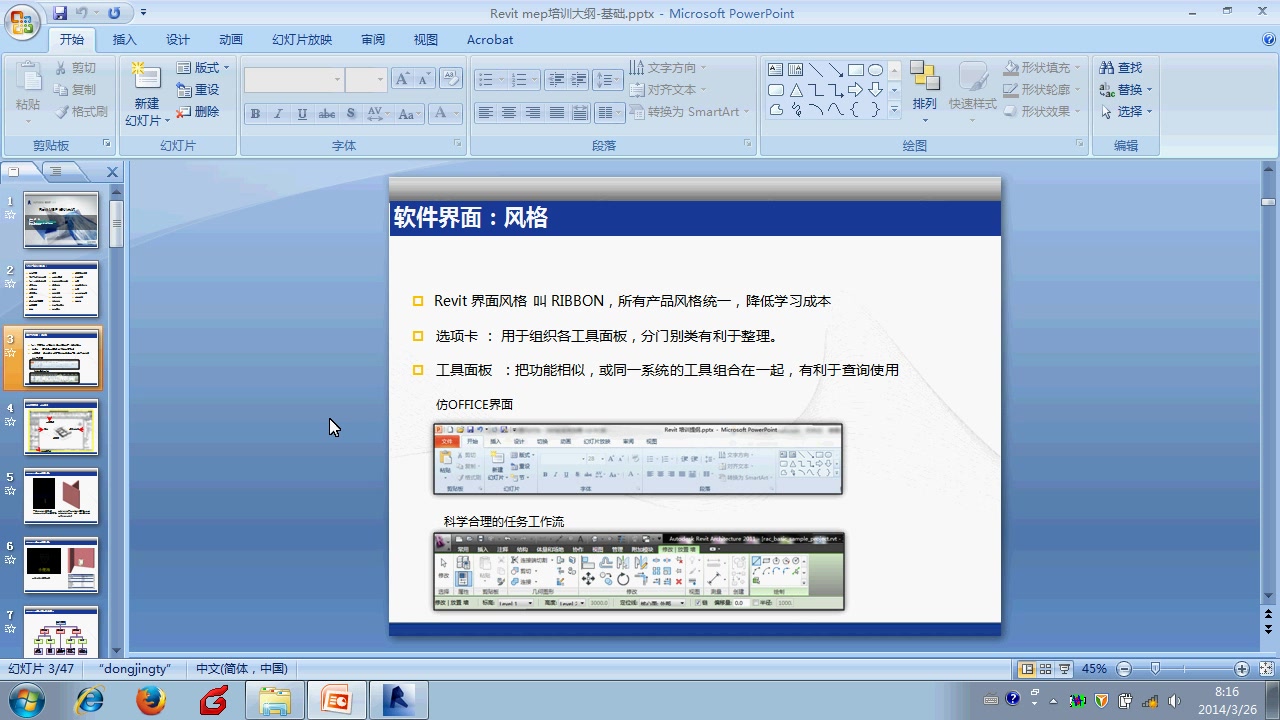Toggle Align Text Left

click(x=486, y=113)
